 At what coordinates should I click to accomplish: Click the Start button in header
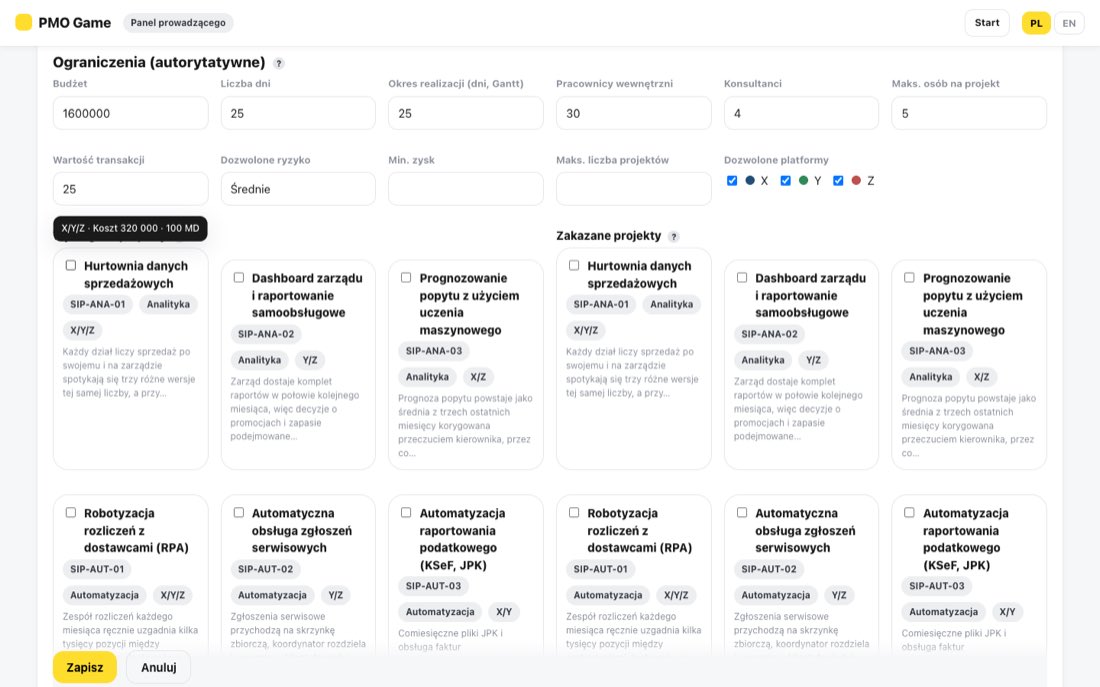(x=986, y=22)
